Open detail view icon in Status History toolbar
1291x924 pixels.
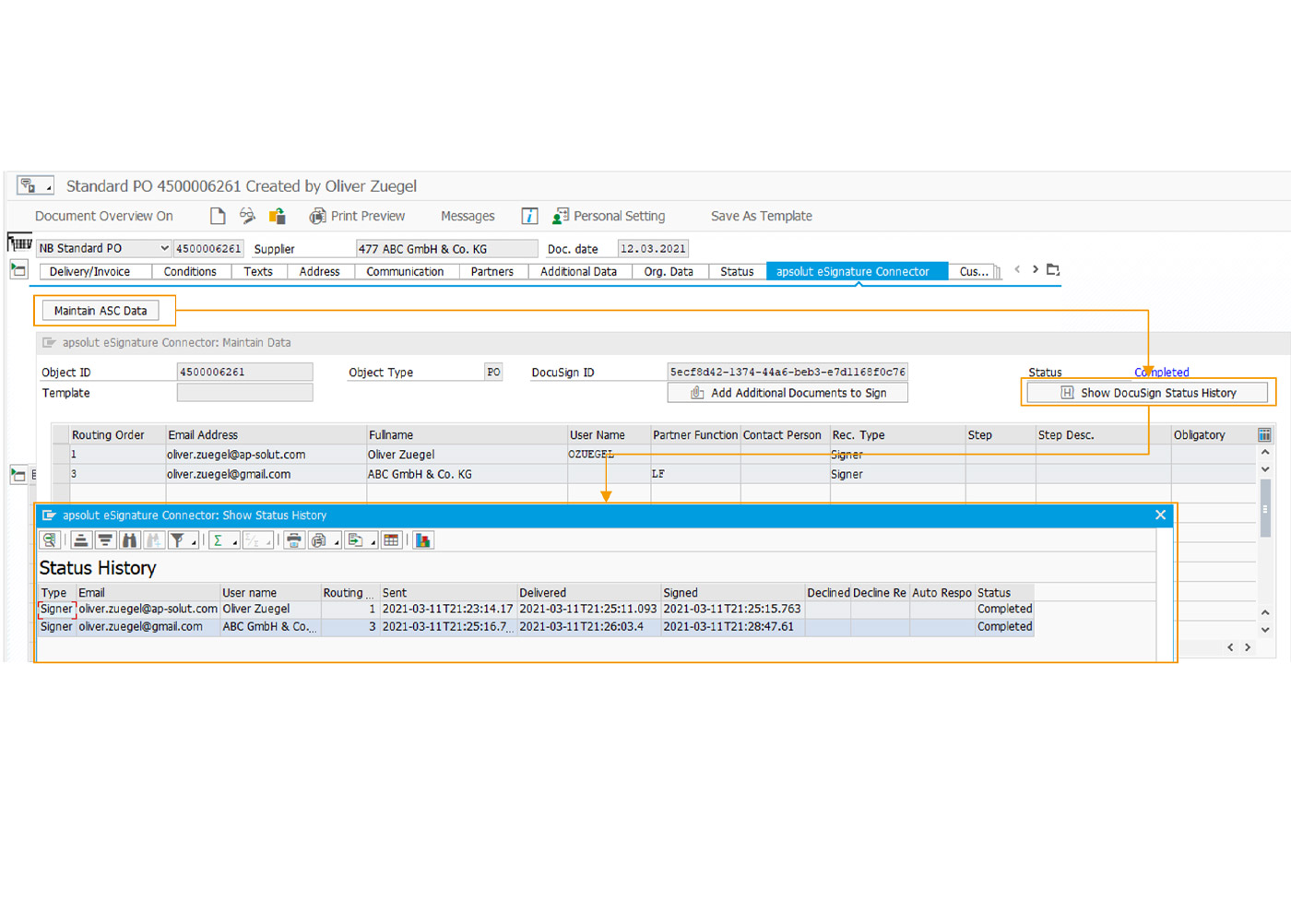(x=50, y=539)
